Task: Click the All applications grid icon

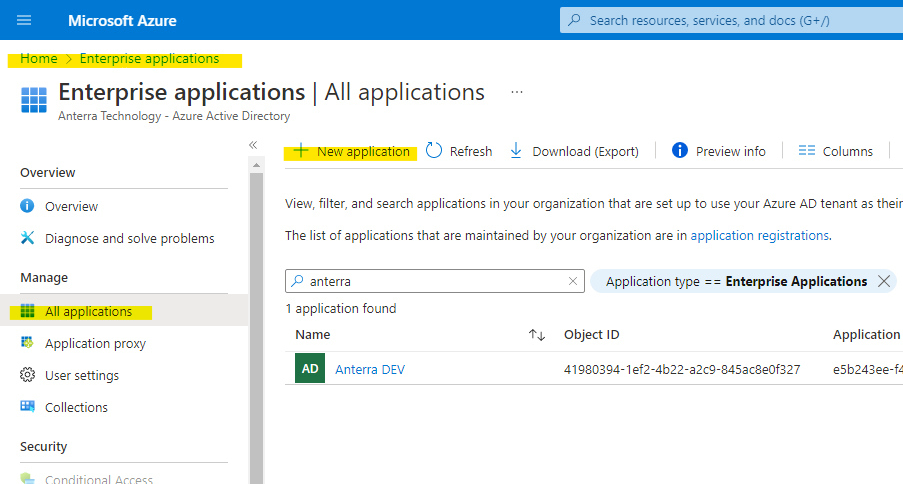Action: pos(27,311)
